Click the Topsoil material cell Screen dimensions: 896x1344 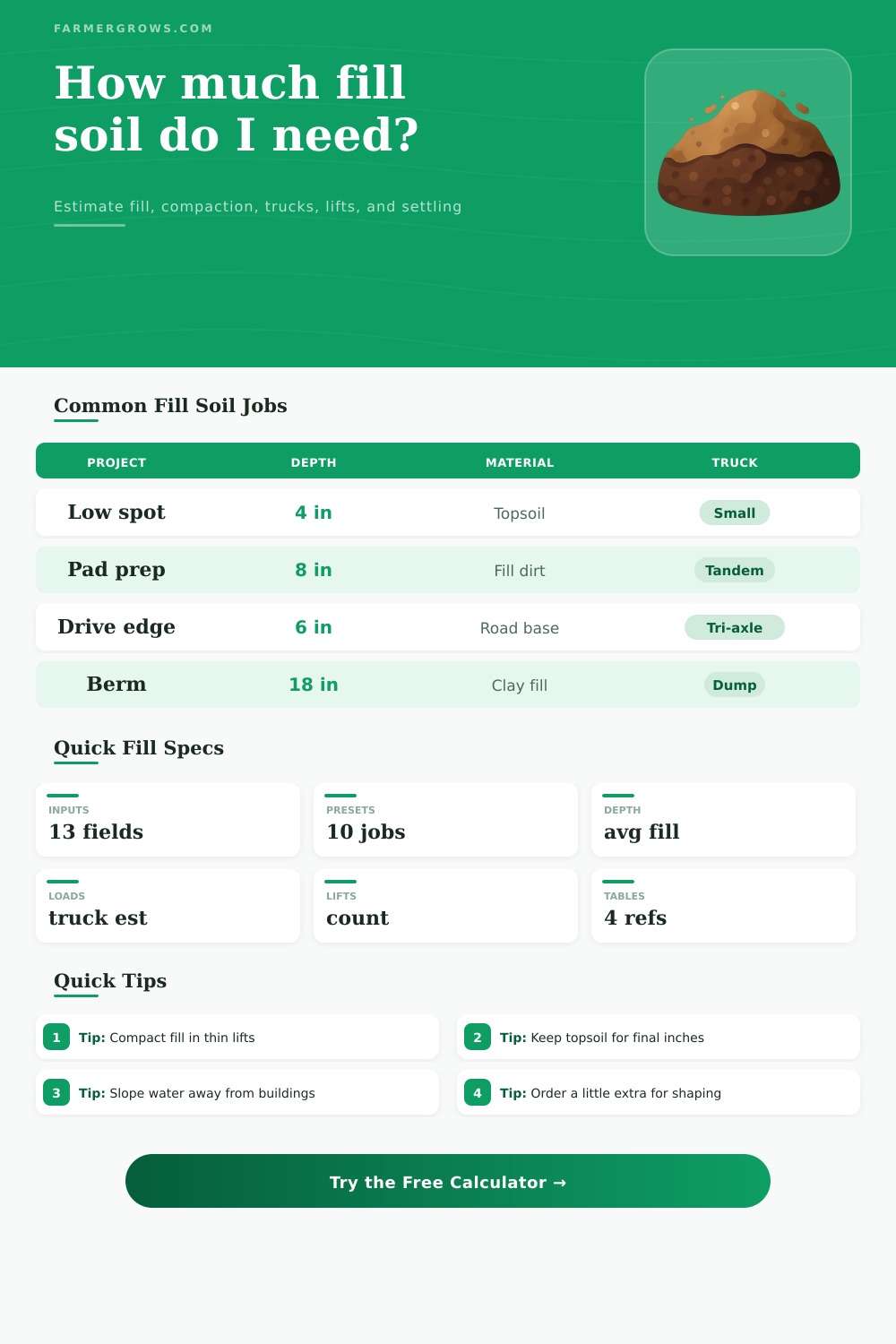coord(520,513)
